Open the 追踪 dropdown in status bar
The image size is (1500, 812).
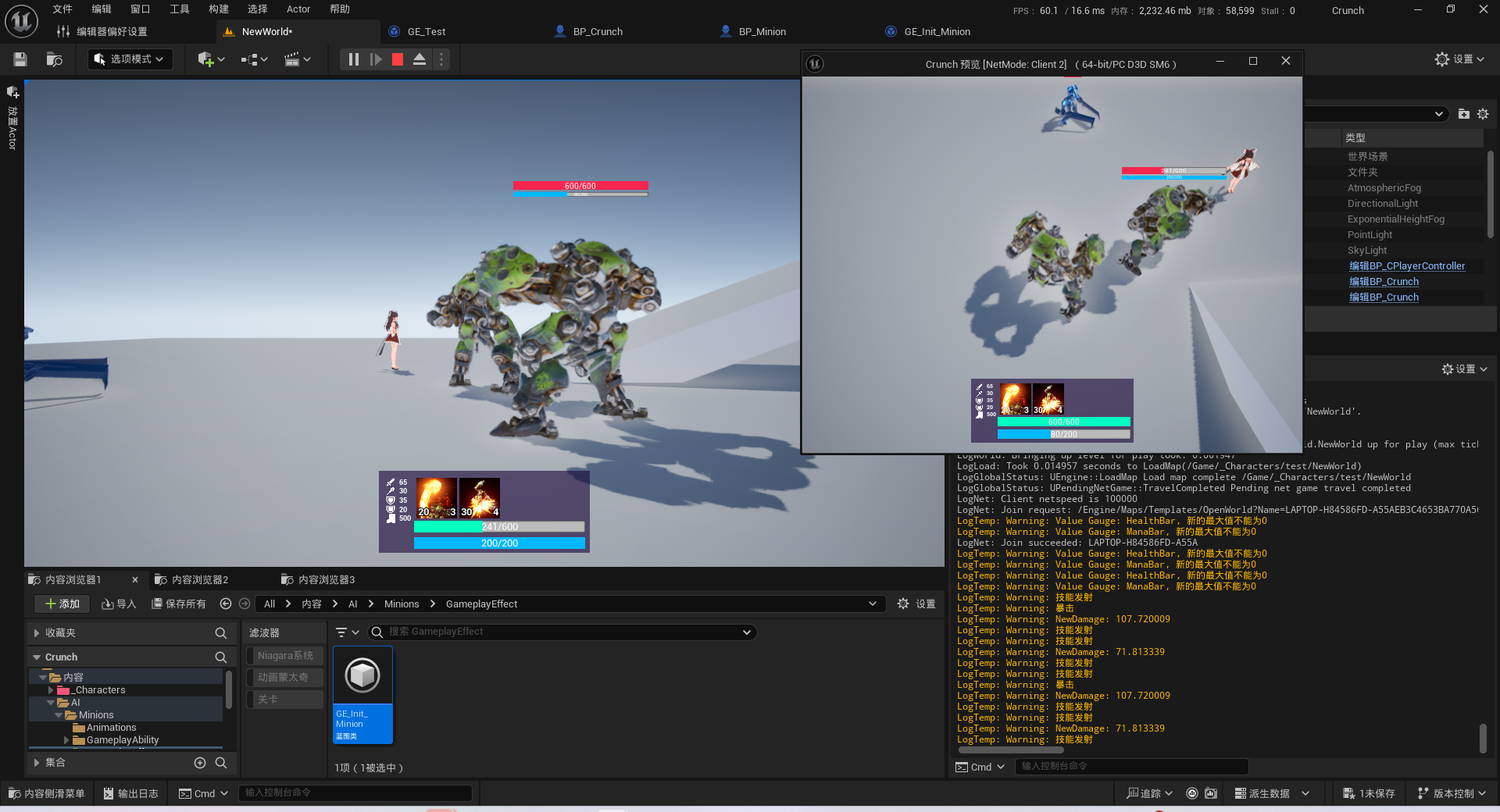[x=1149, y=793]
